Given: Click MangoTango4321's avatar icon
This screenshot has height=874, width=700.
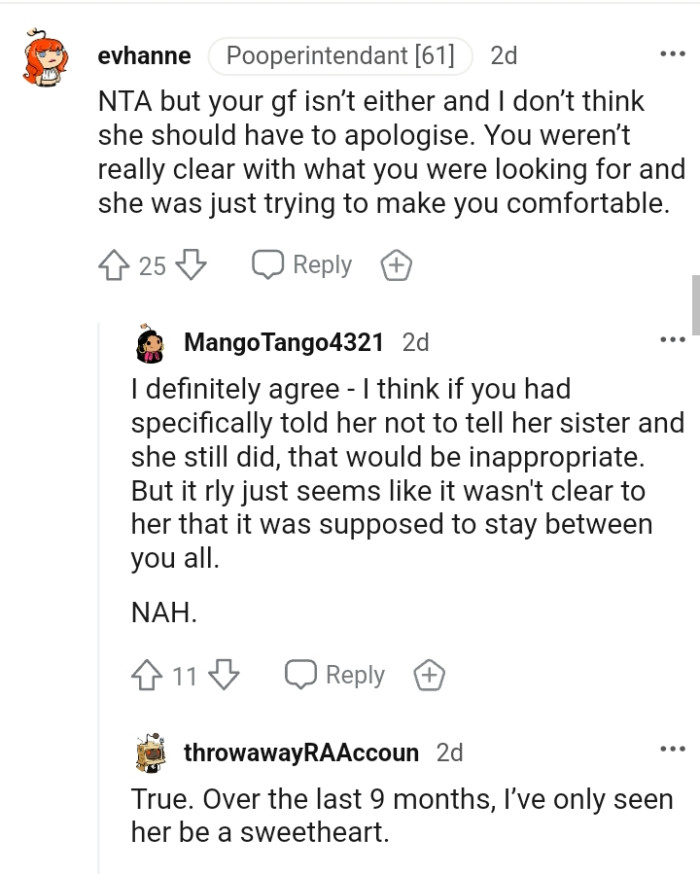Looking at the screenshot, I should click(x=151, y=343).
